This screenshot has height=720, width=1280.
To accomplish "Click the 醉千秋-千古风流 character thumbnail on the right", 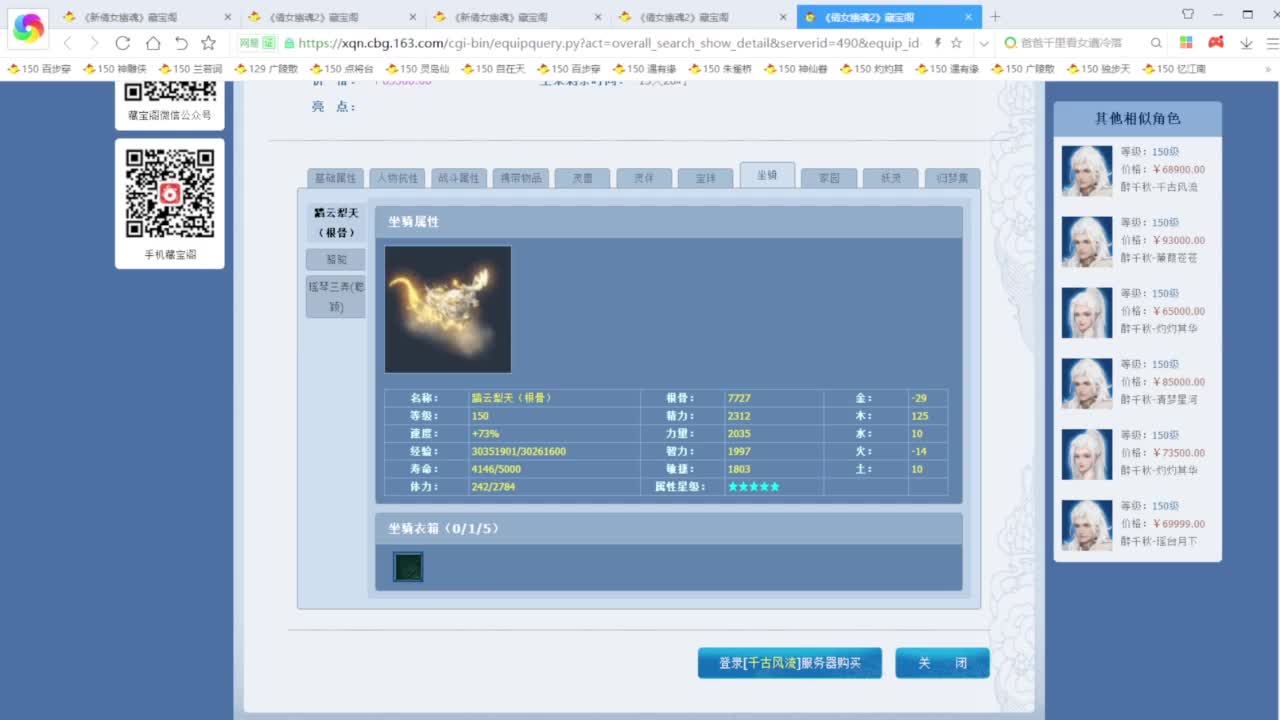I will [x=1086, y=171].
